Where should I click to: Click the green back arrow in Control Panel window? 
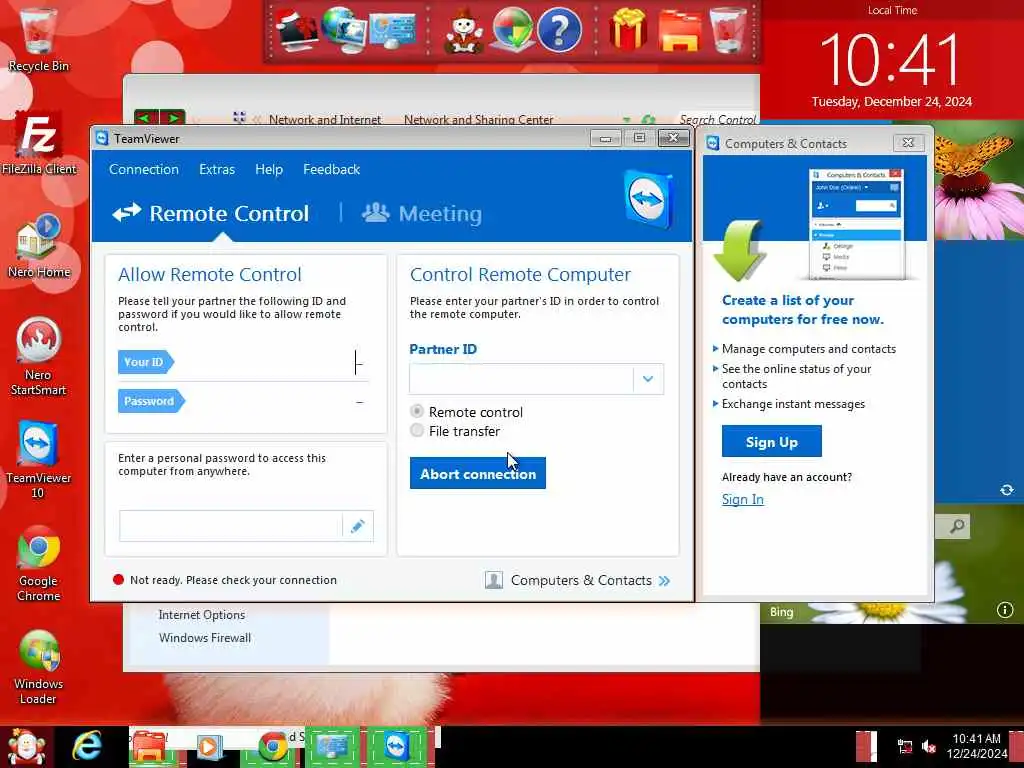(x=146, y=118)
